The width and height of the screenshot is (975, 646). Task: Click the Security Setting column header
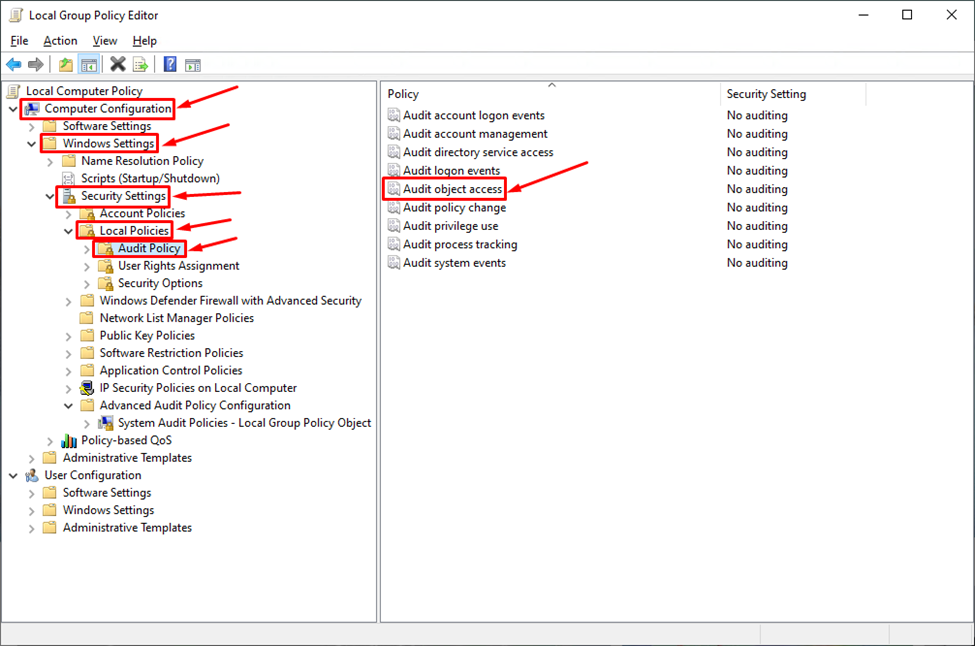pyautogui.click(x=766, y=94)
